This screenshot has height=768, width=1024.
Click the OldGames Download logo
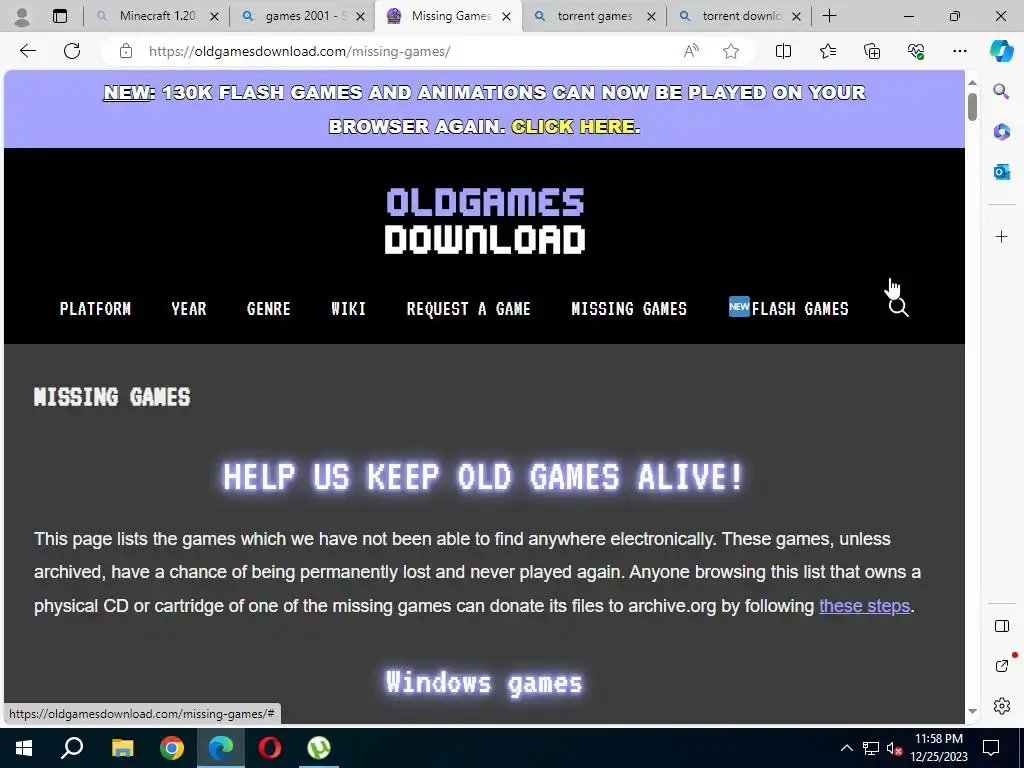click(485, 221)
